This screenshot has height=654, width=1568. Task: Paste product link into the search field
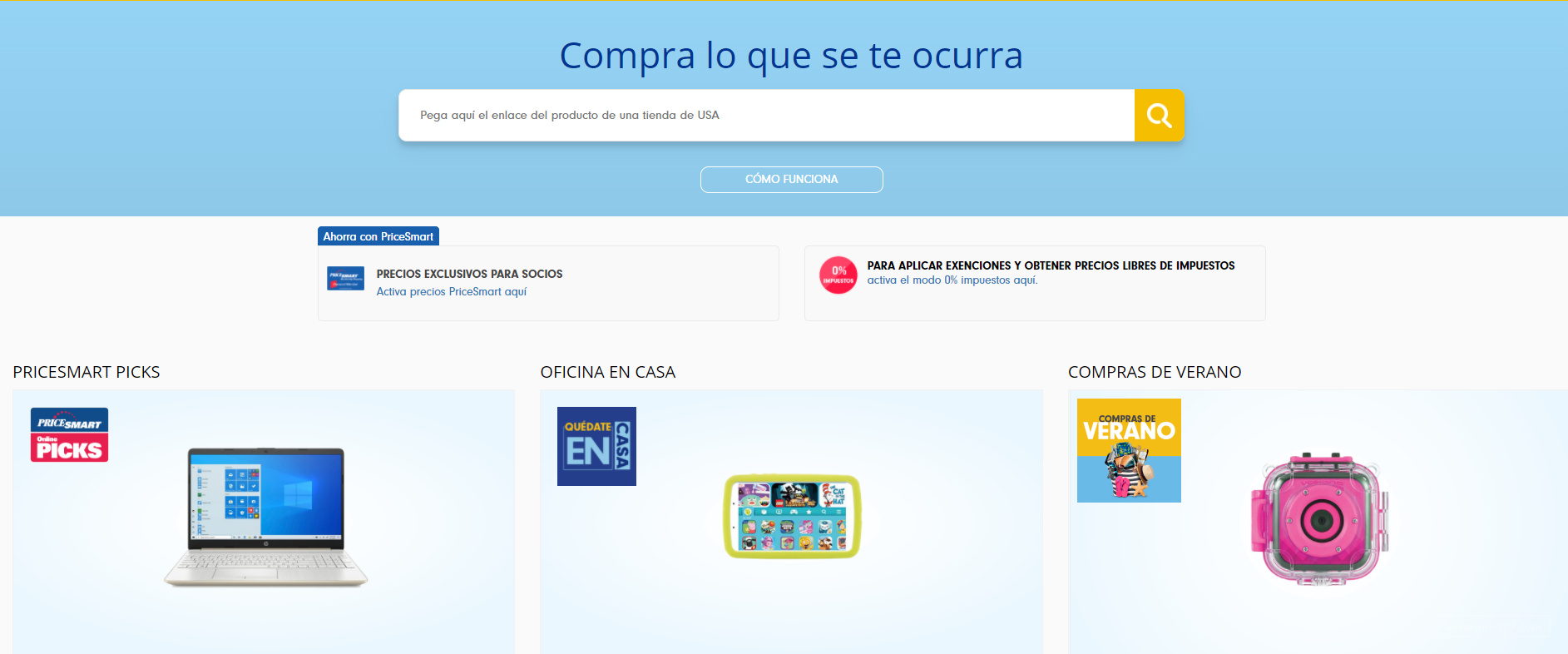click(x=766, y=116)
